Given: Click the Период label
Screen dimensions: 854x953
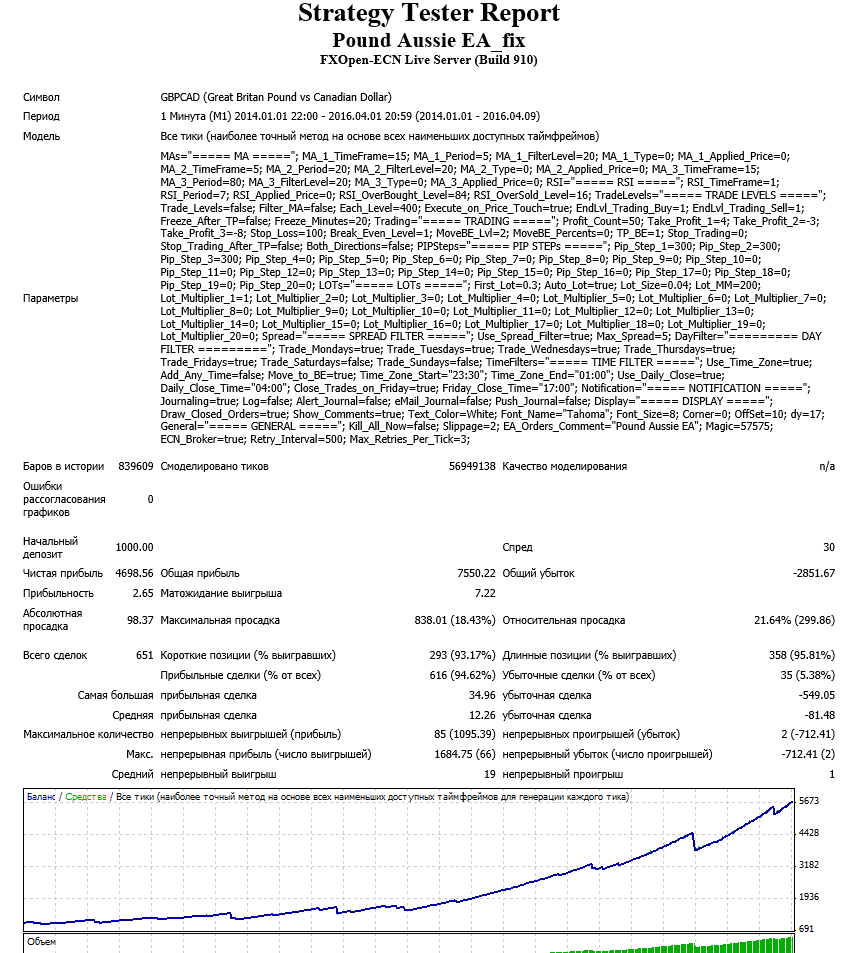Looking at the screenshot, I should coord(41,117).
